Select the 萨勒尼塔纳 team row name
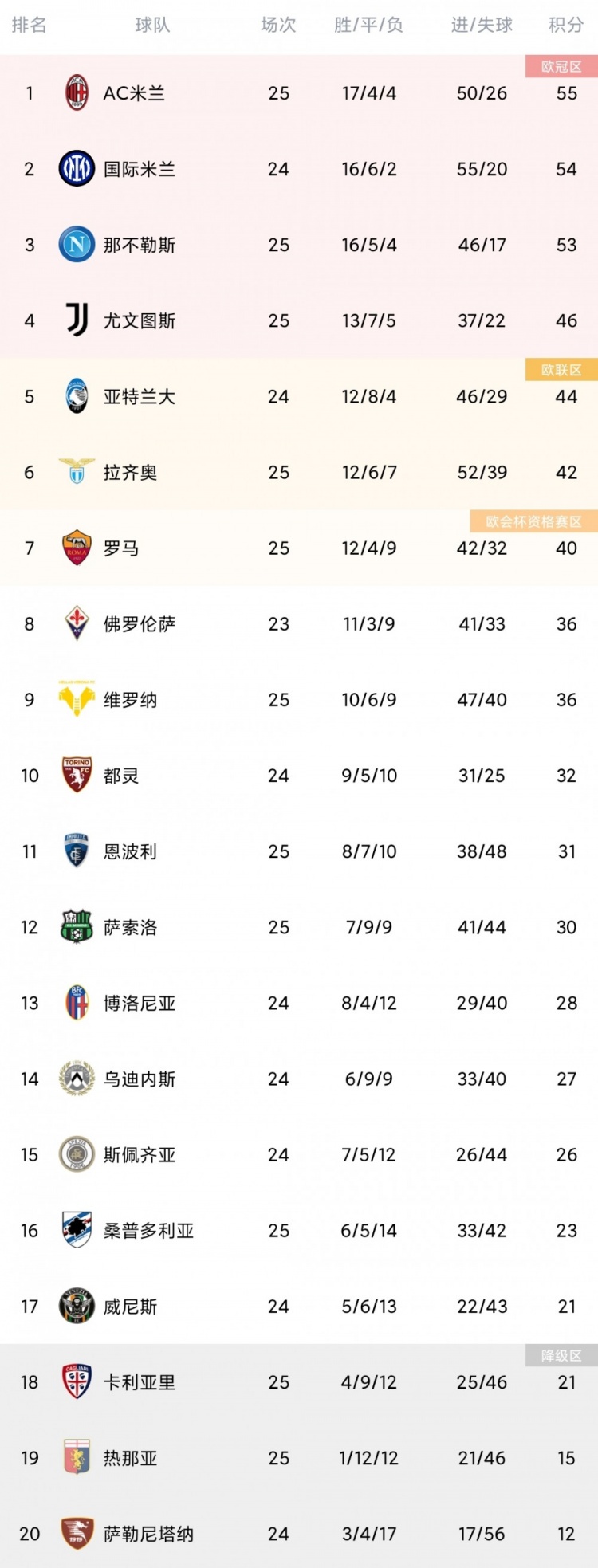This screenshot has height=1568, width=598. [x=148, y=1534]
